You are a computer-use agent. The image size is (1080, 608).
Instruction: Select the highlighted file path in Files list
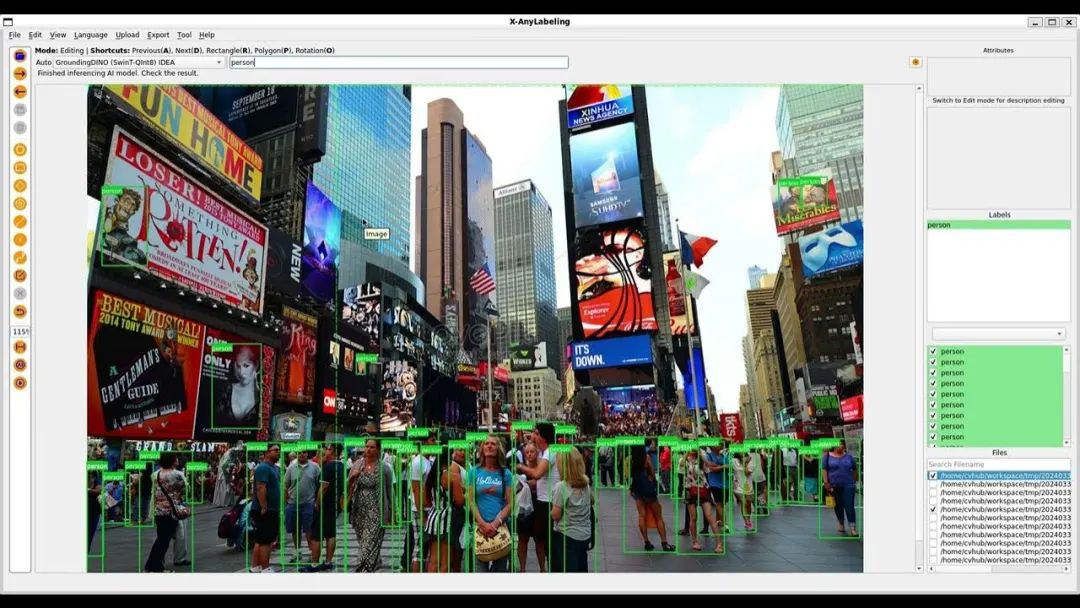[x=1005, y=475]
